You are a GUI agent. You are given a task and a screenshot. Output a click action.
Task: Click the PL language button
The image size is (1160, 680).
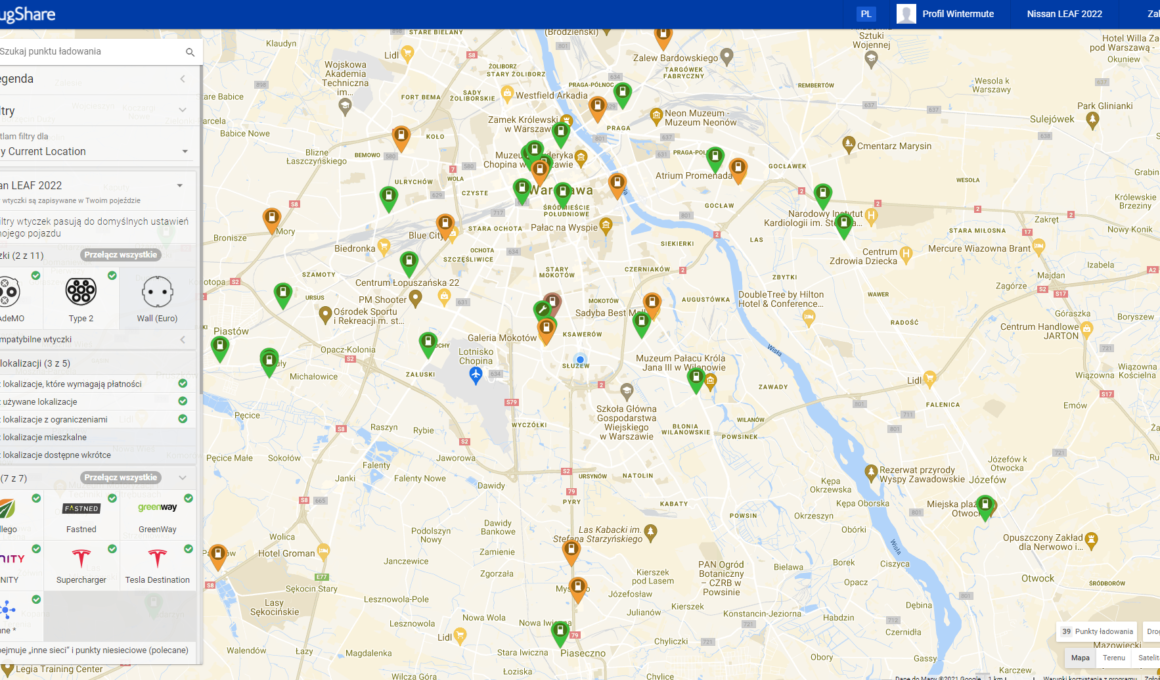865,14
